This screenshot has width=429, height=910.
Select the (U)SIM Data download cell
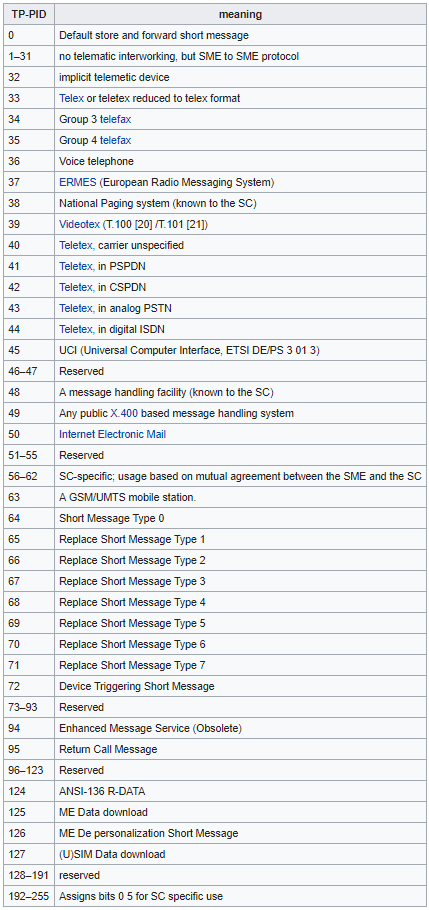[x=240, y=854]
